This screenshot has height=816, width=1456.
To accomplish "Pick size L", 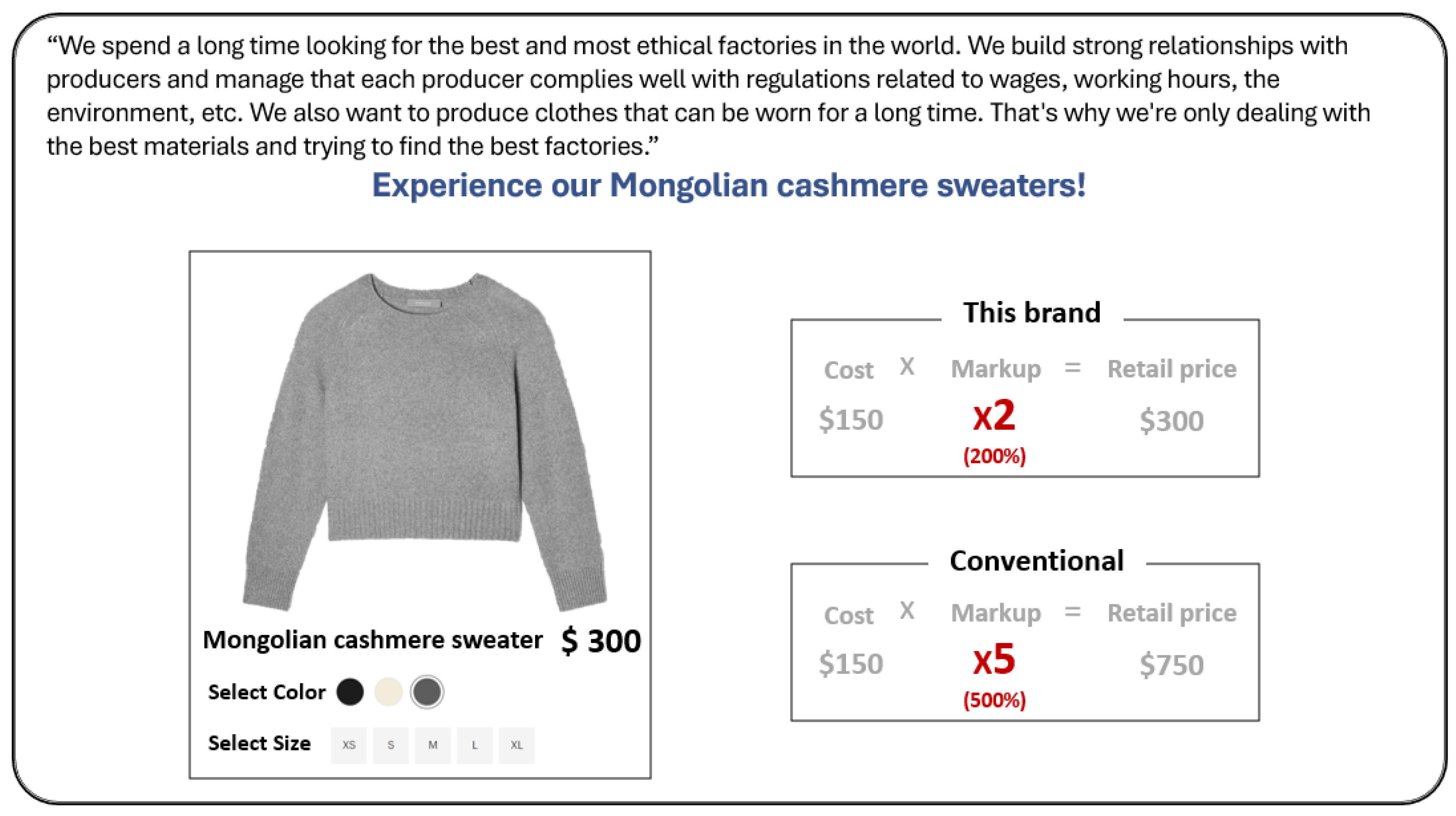I will [474, 745].
